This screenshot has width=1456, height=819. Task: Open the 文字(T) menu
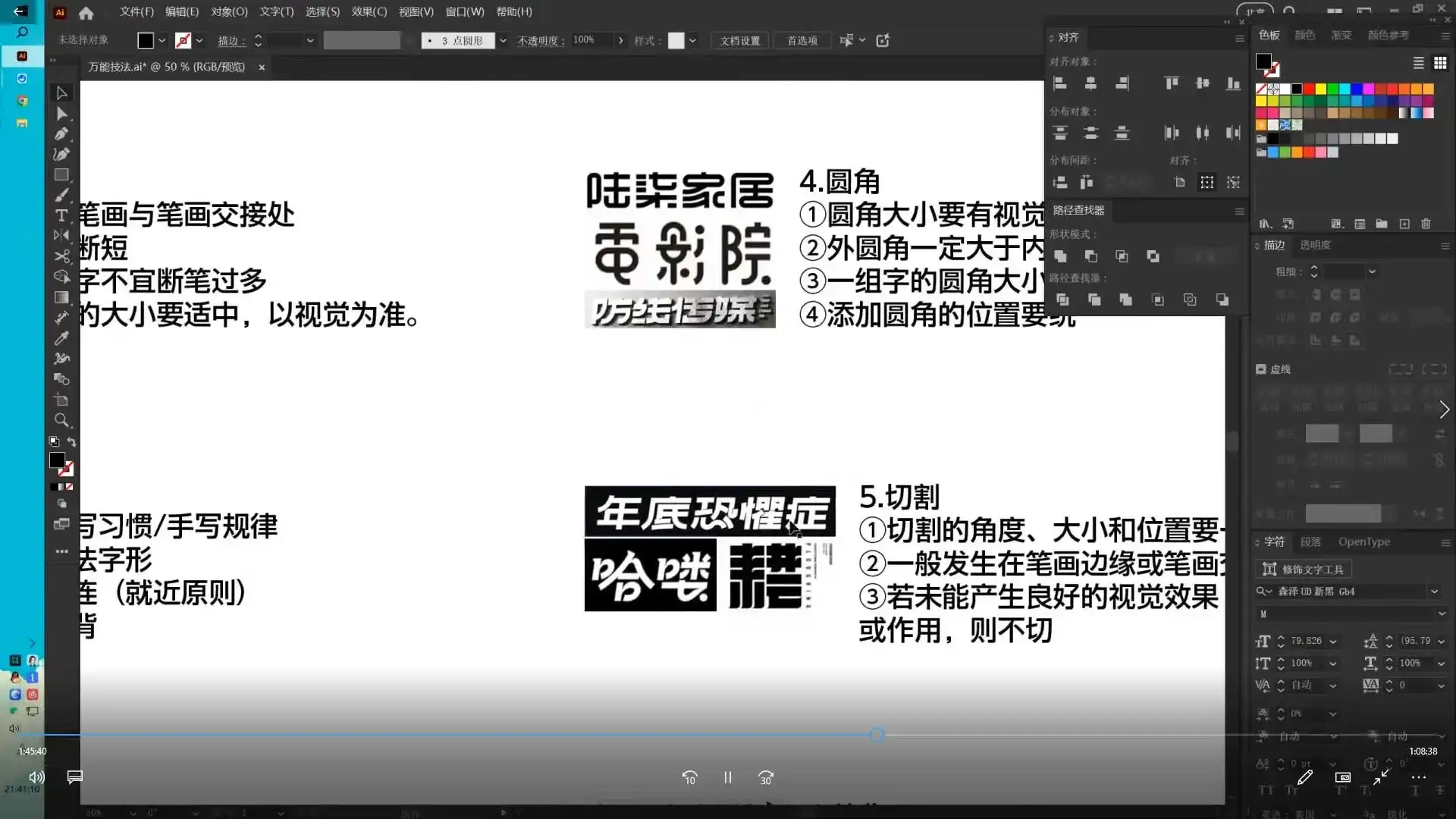(276, 11)
